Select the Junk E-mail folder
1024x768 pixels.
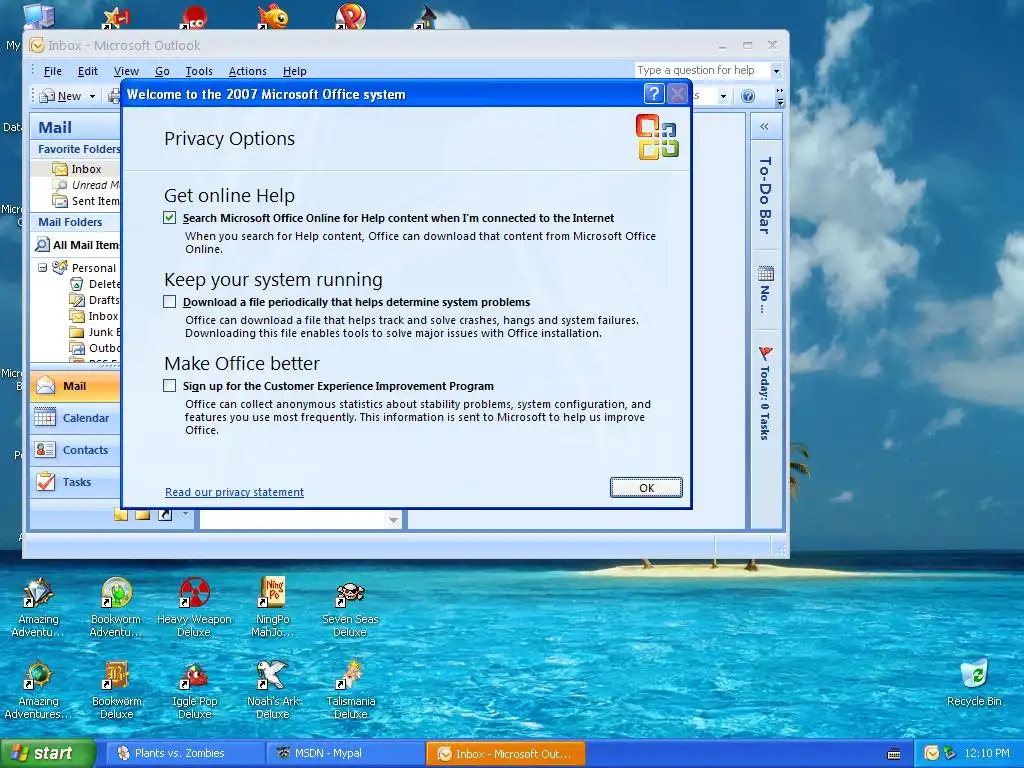[x=95, y=332]
